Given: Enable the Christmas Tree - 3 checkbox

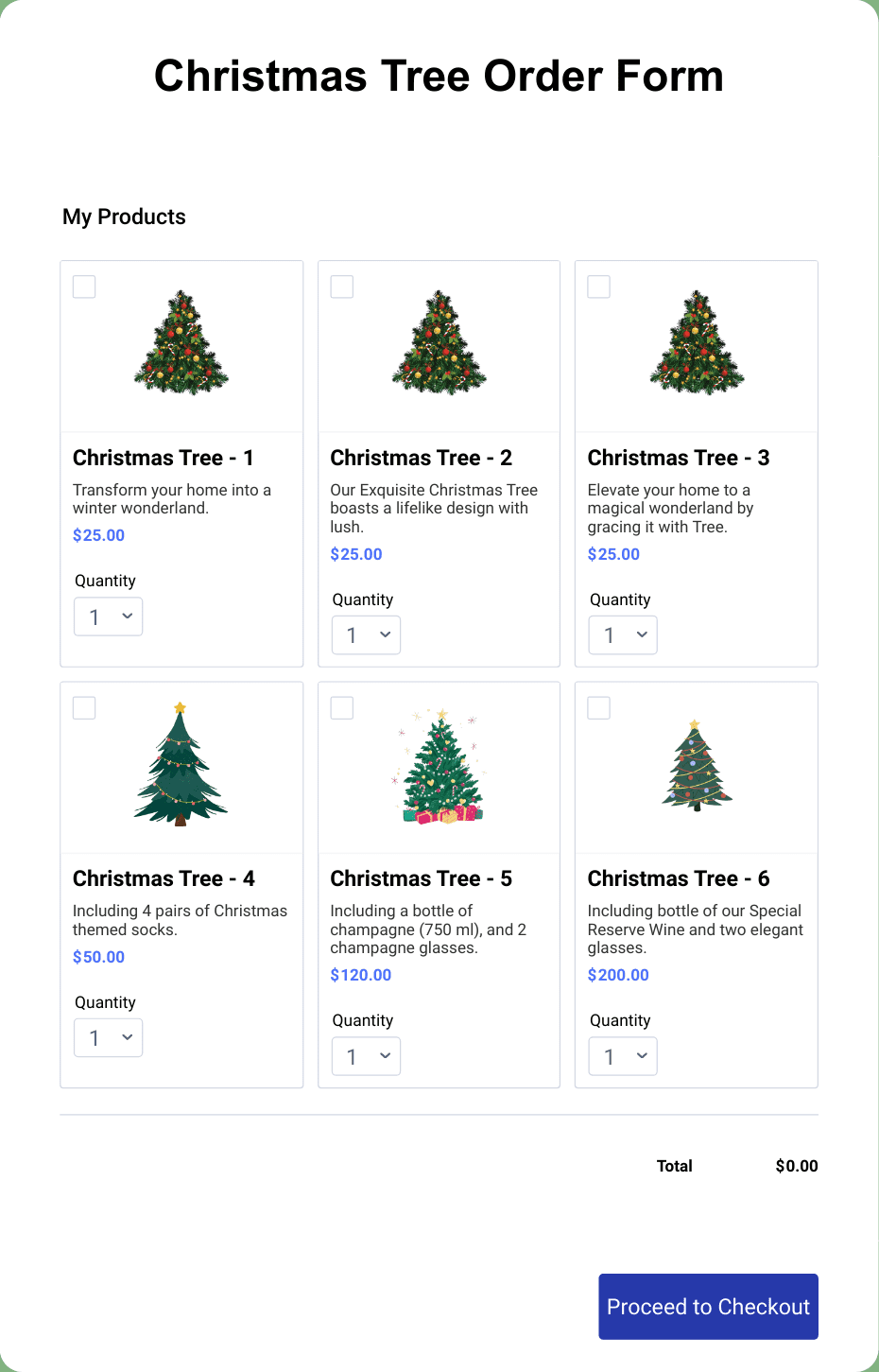Looking at the screenshot, I should coord(599,287).
